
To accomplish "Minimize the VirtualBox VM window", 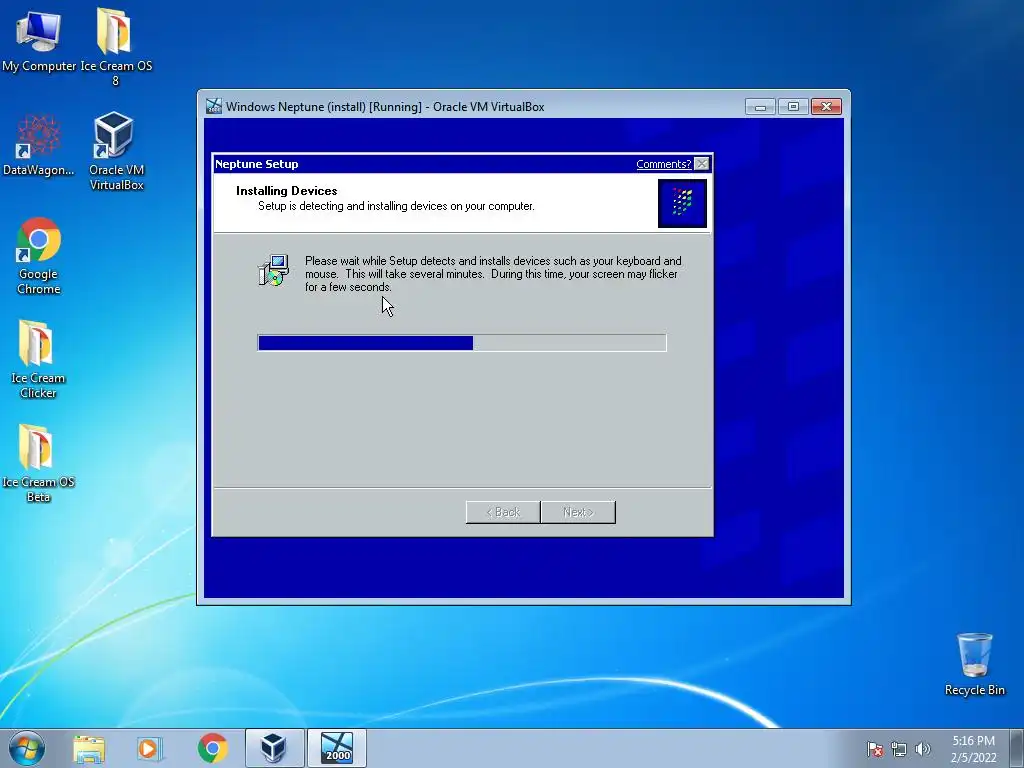I will pyautogui.click(x=760, y=106).
